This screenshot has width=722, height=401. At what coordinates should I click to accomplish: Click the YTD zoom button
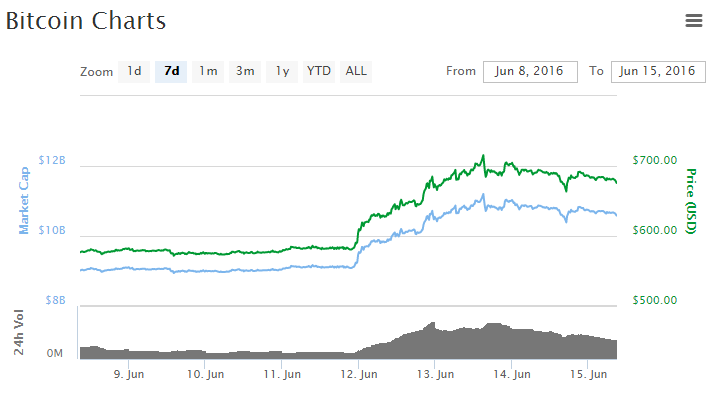[x=319, y=71]
